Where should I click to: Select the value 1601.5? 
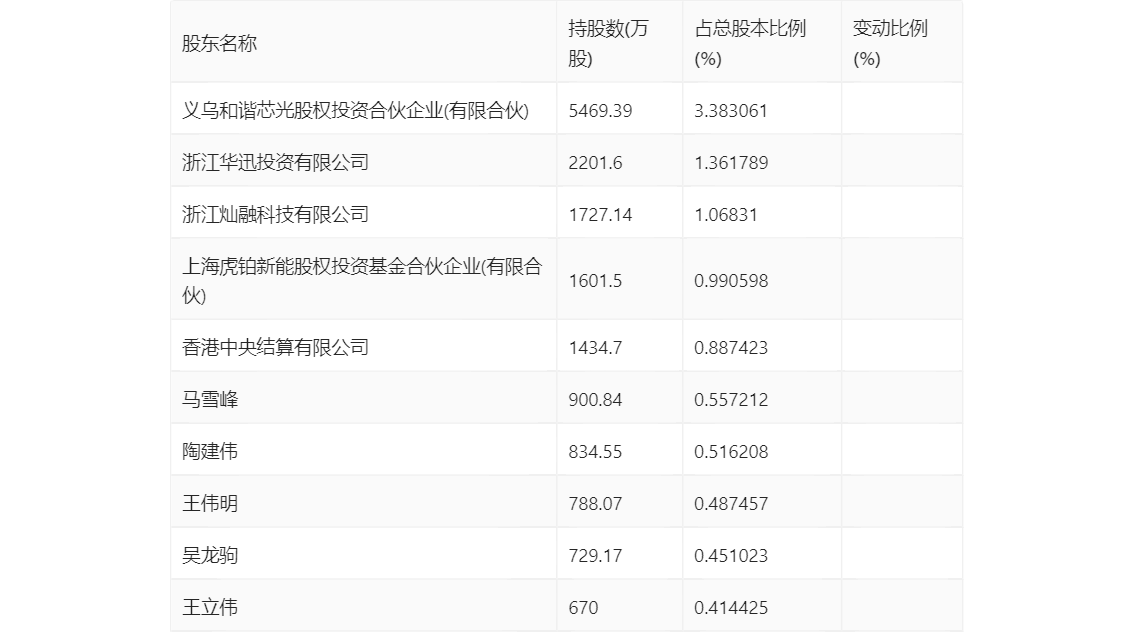point(595,281)
